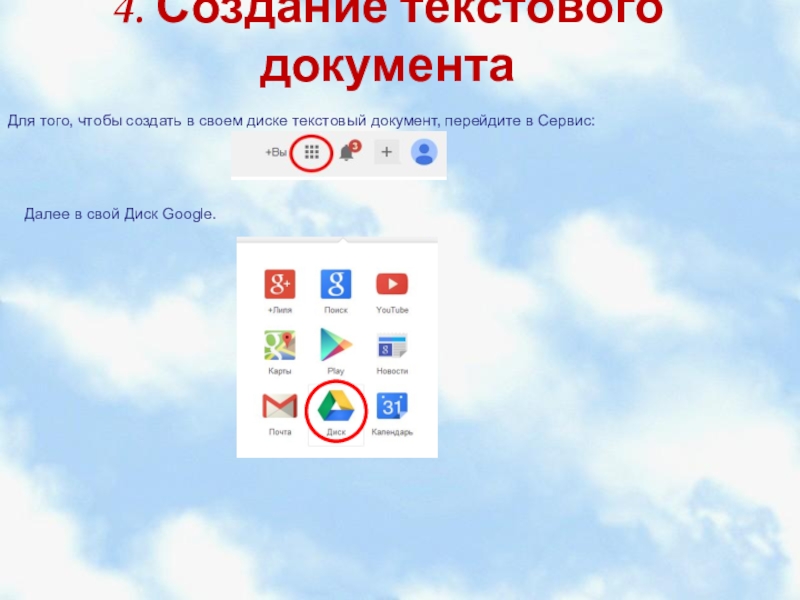Click the Карты label text
This screenshot has height=600, width=800.
[280, 371]
